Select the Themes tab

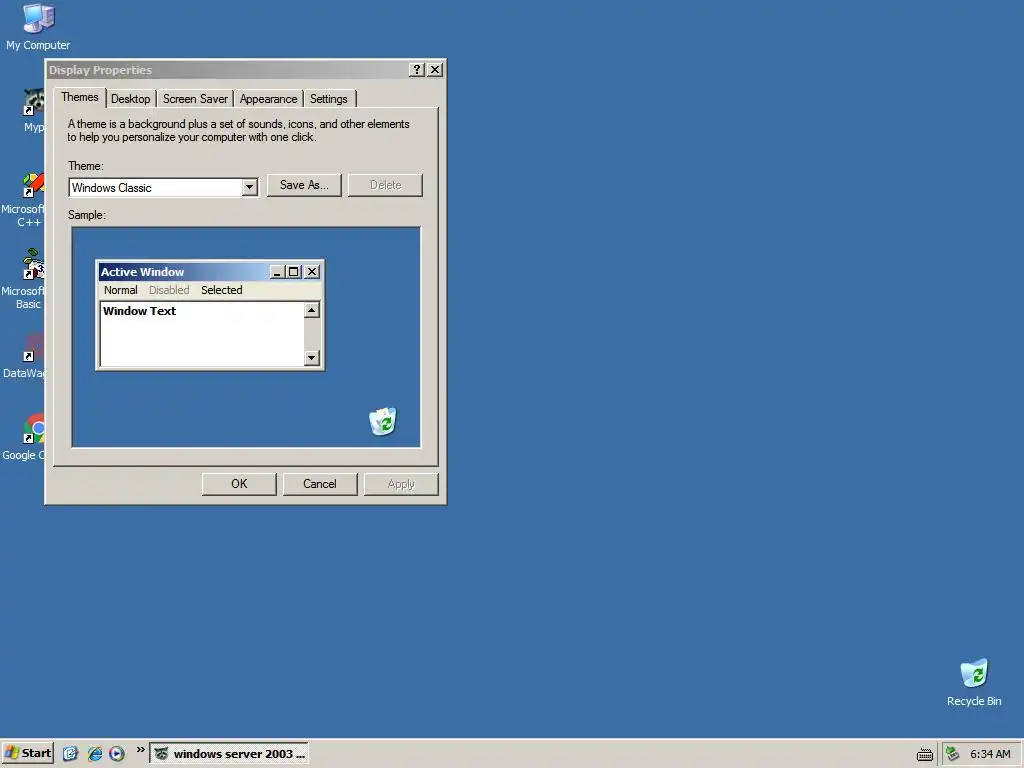[80, 97]
